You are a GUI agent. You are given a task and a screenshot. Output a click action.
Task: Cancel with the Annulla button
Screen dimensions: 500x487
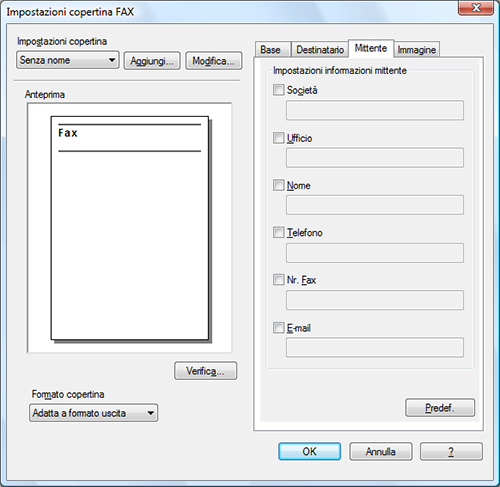click(x=381, y=451)
